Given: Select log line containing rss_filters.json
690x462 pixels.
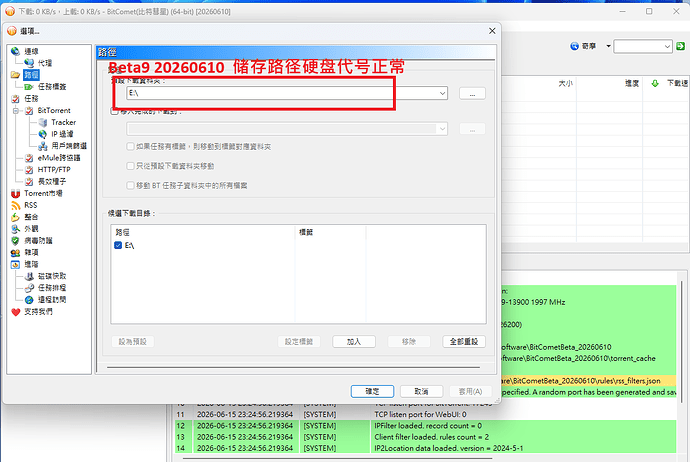Looking at the screenshot, I should [x=589, y=381].
